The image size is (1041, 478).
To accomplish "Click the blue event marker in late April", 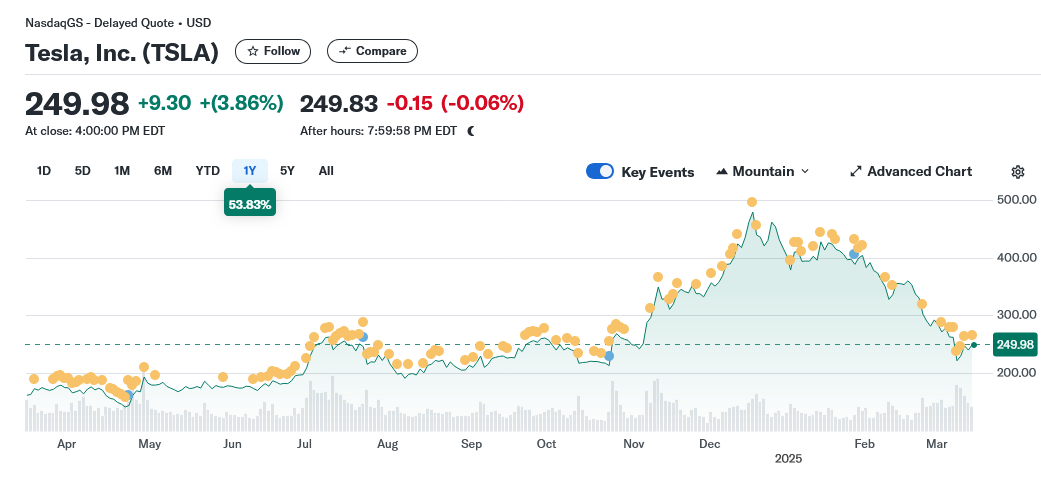I will (129, 395).
